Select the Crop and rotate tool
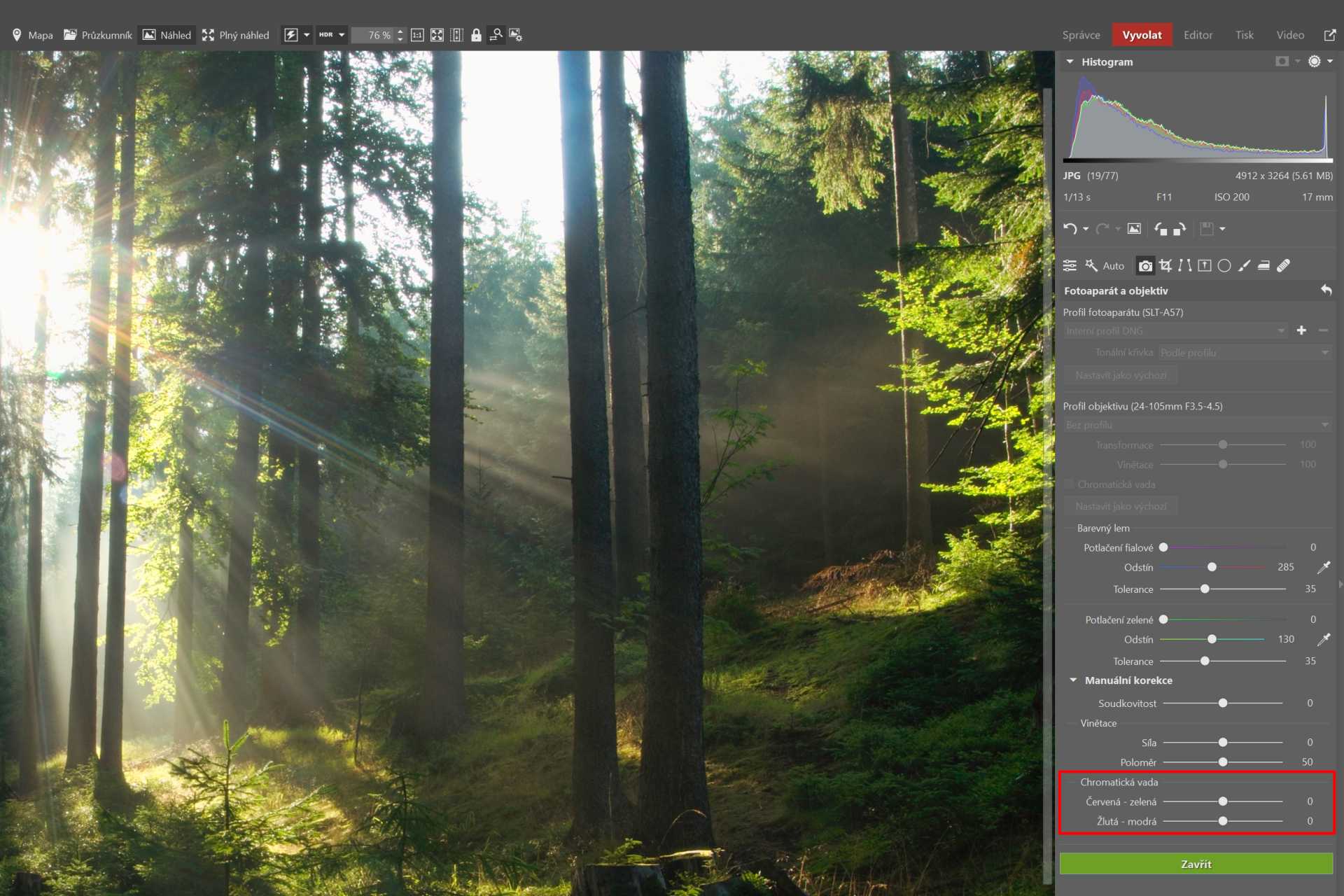Viewport: 1344px width, 896px height. [x=1165, y=265]
